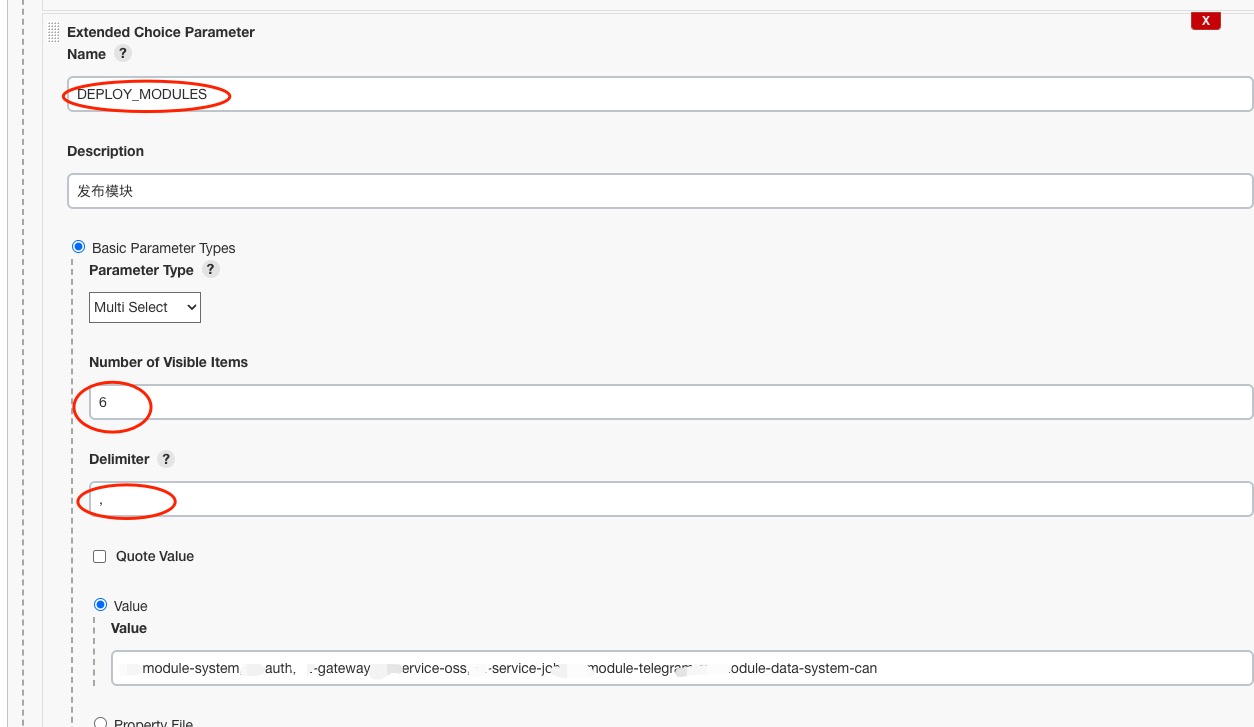Enable the Quote Value checkbox
The image size is (1254, 727).
[x=100, y=556]
